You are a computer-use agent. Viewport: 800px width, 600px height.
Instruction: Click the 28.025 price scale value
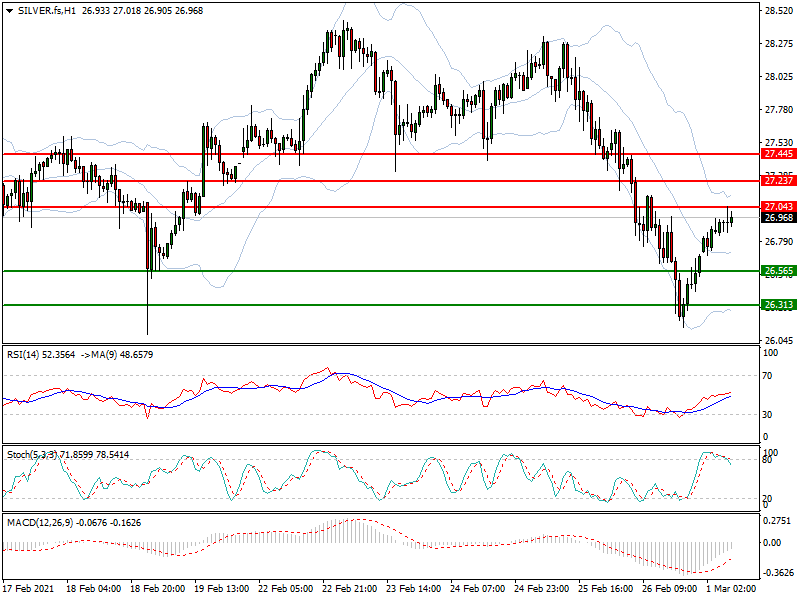[x=779, y=77]
